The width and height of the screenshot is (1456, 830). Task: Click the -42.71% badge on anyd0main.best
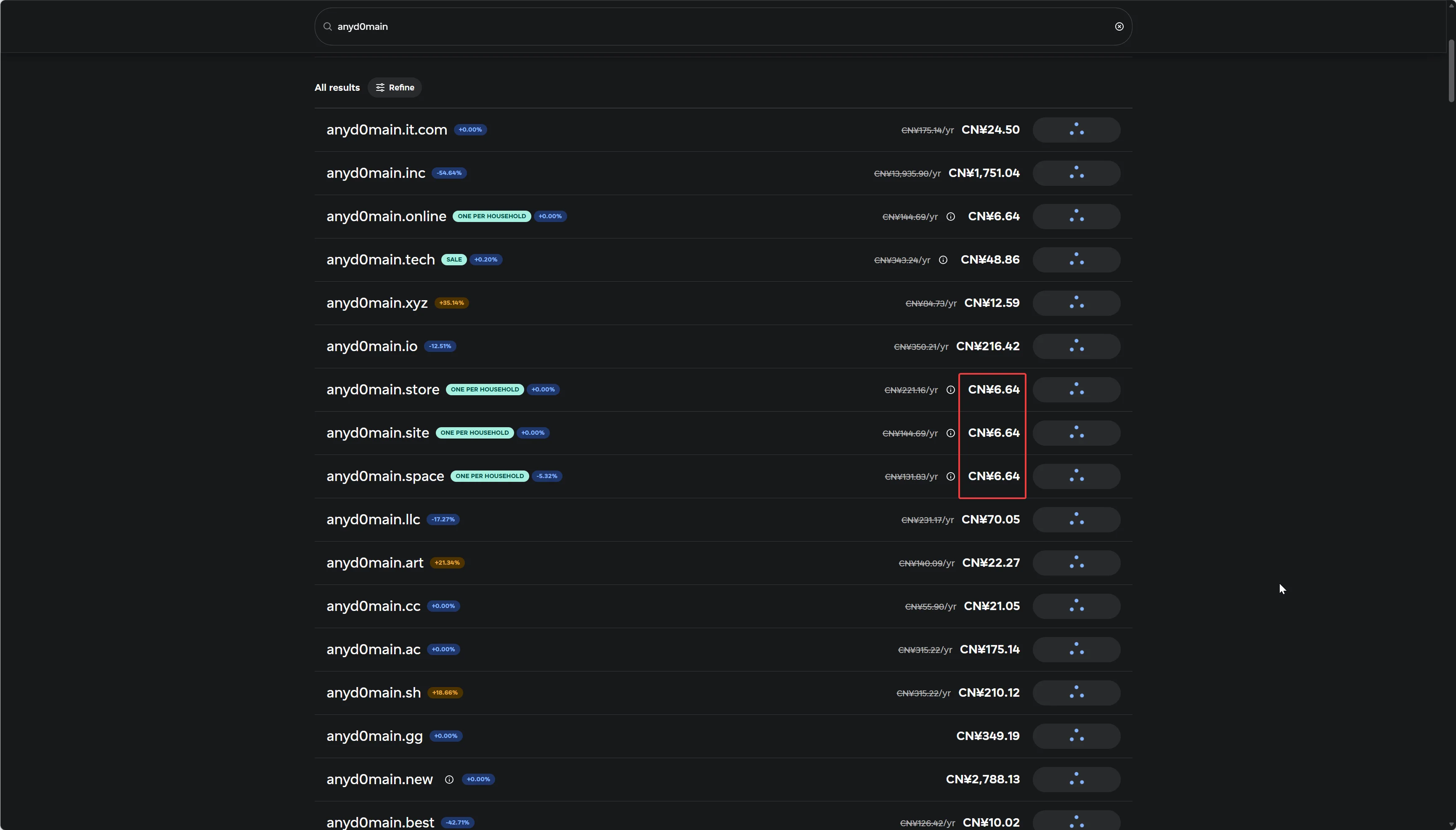[457, 823]
